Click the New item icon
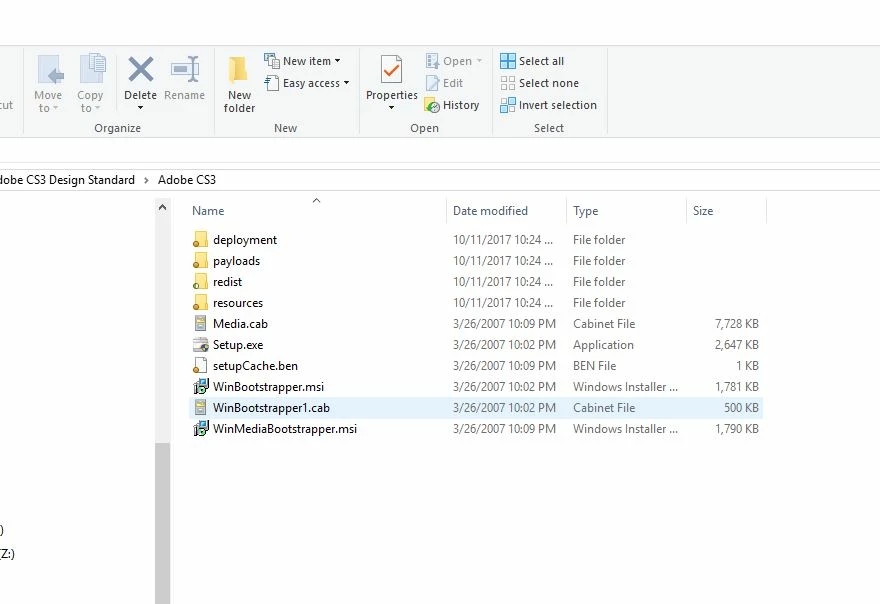 coord(272,61)
